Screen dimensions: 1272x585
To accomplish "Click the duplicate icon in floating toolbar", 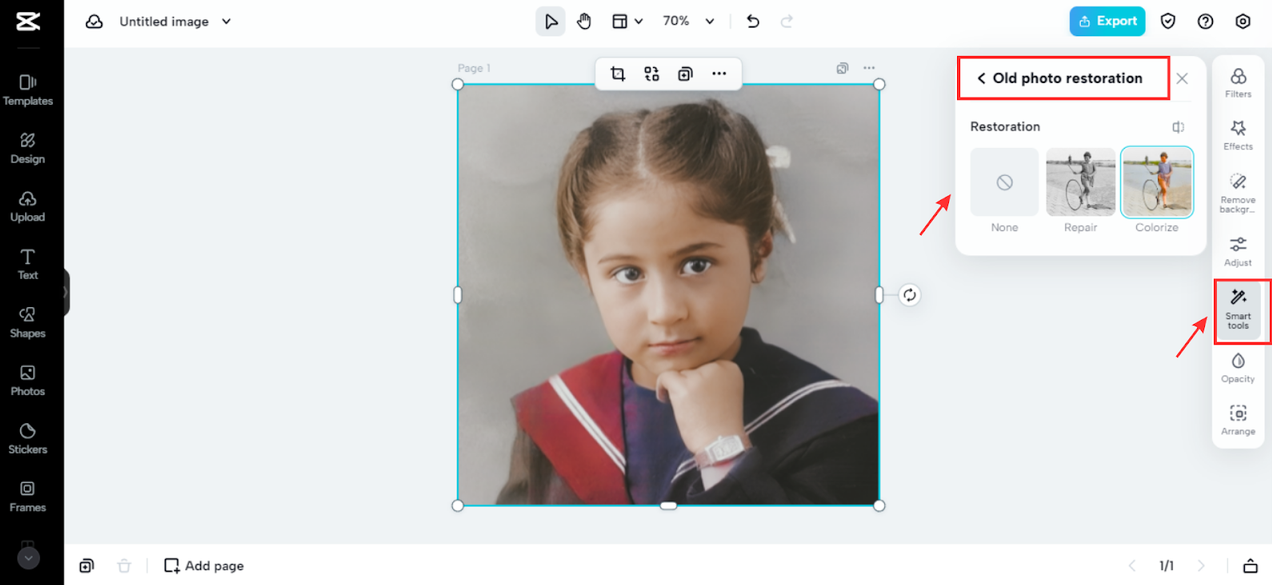I will click(x=685, y=73).
